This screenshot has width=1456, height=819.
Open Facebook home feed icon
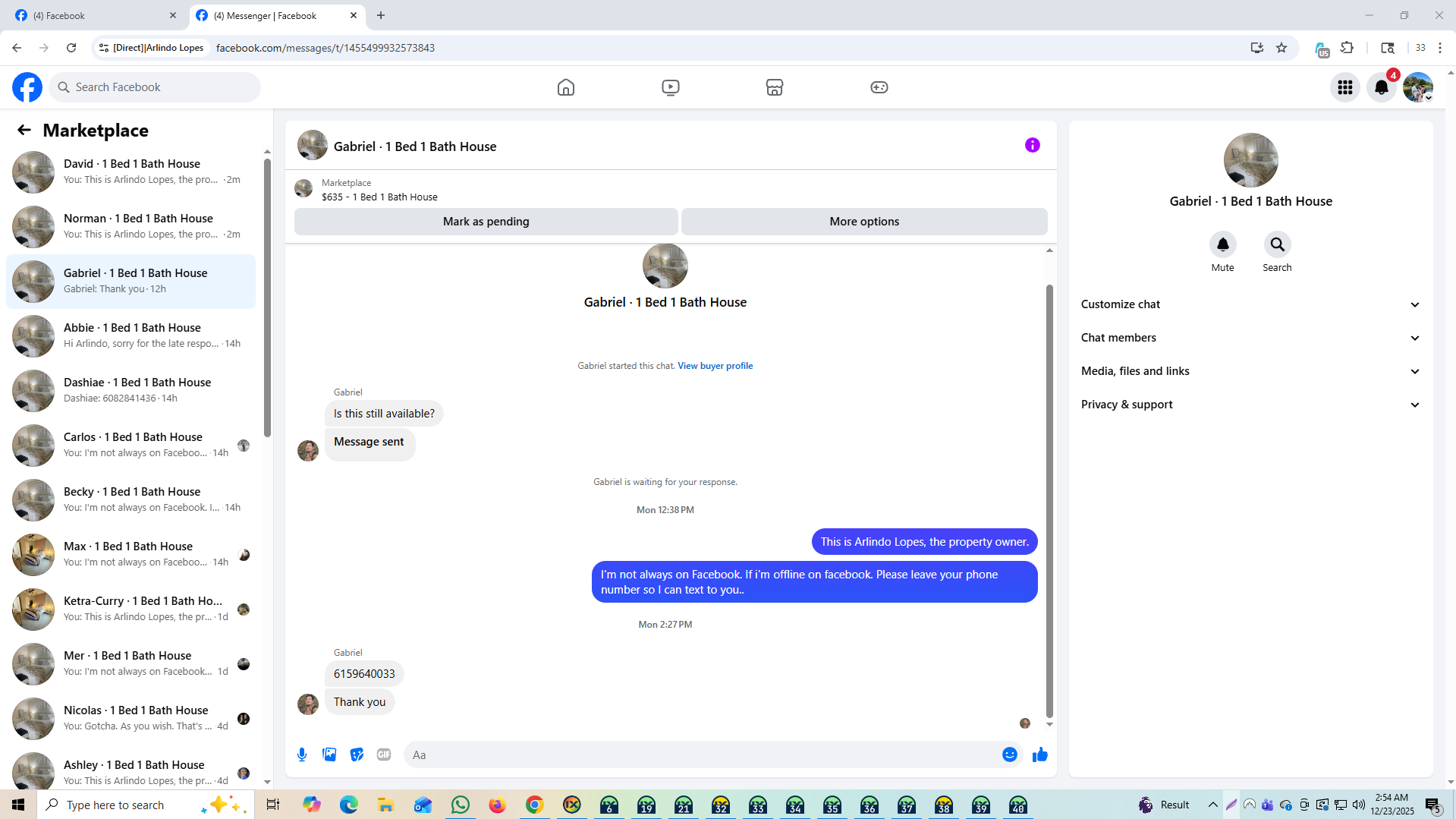point(565,87)
